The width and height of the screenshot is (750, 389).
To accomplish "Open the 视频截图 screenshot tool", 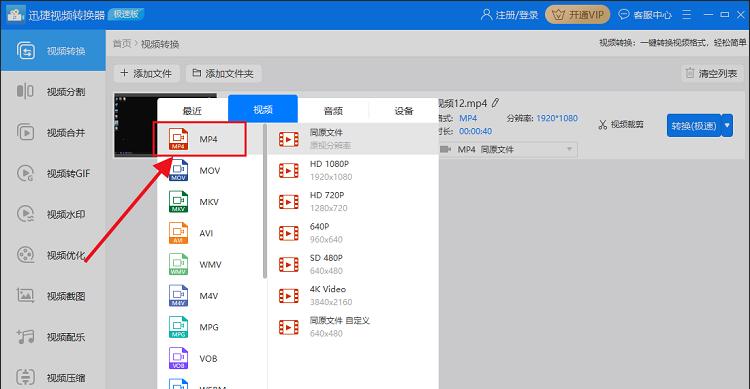I will point(53,296).
